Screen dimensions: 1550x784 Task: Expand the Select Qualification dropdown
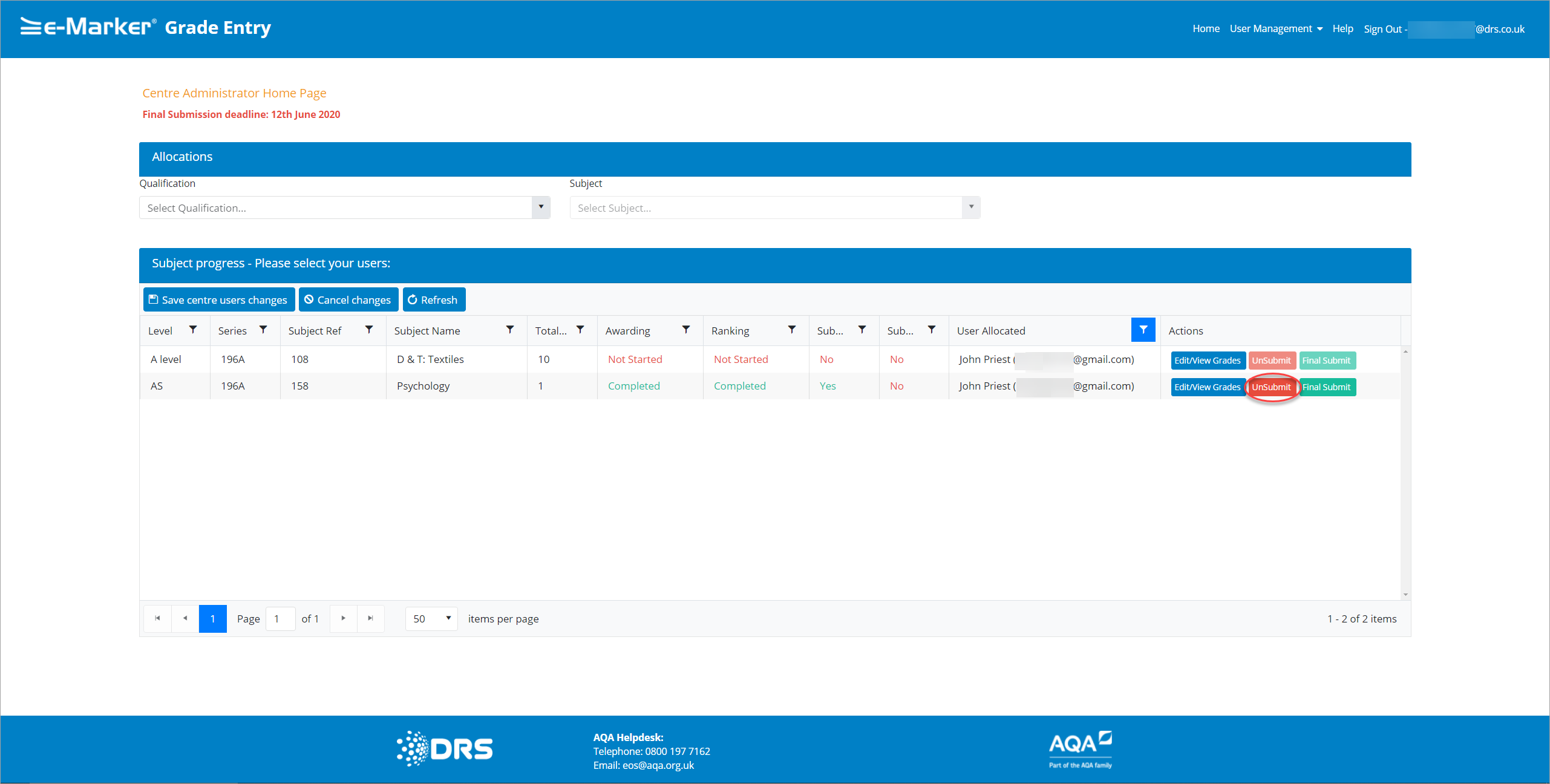(x=541, y=207)
